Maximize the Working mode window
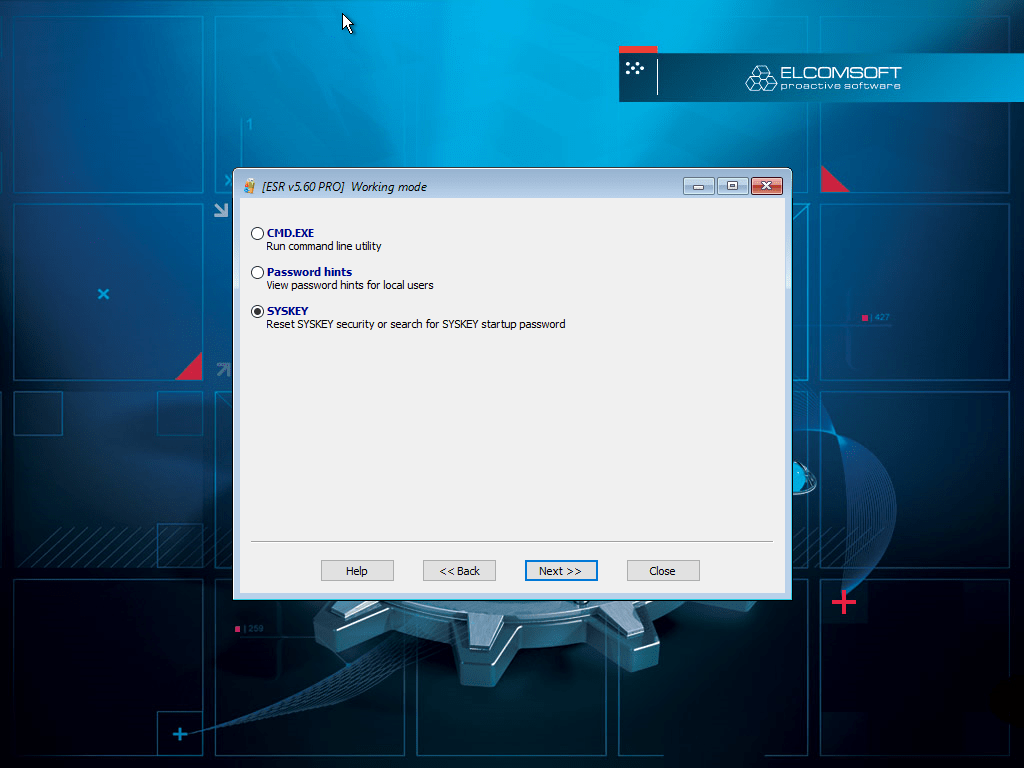The image size is (1024, 768). (x=733, y=186)
